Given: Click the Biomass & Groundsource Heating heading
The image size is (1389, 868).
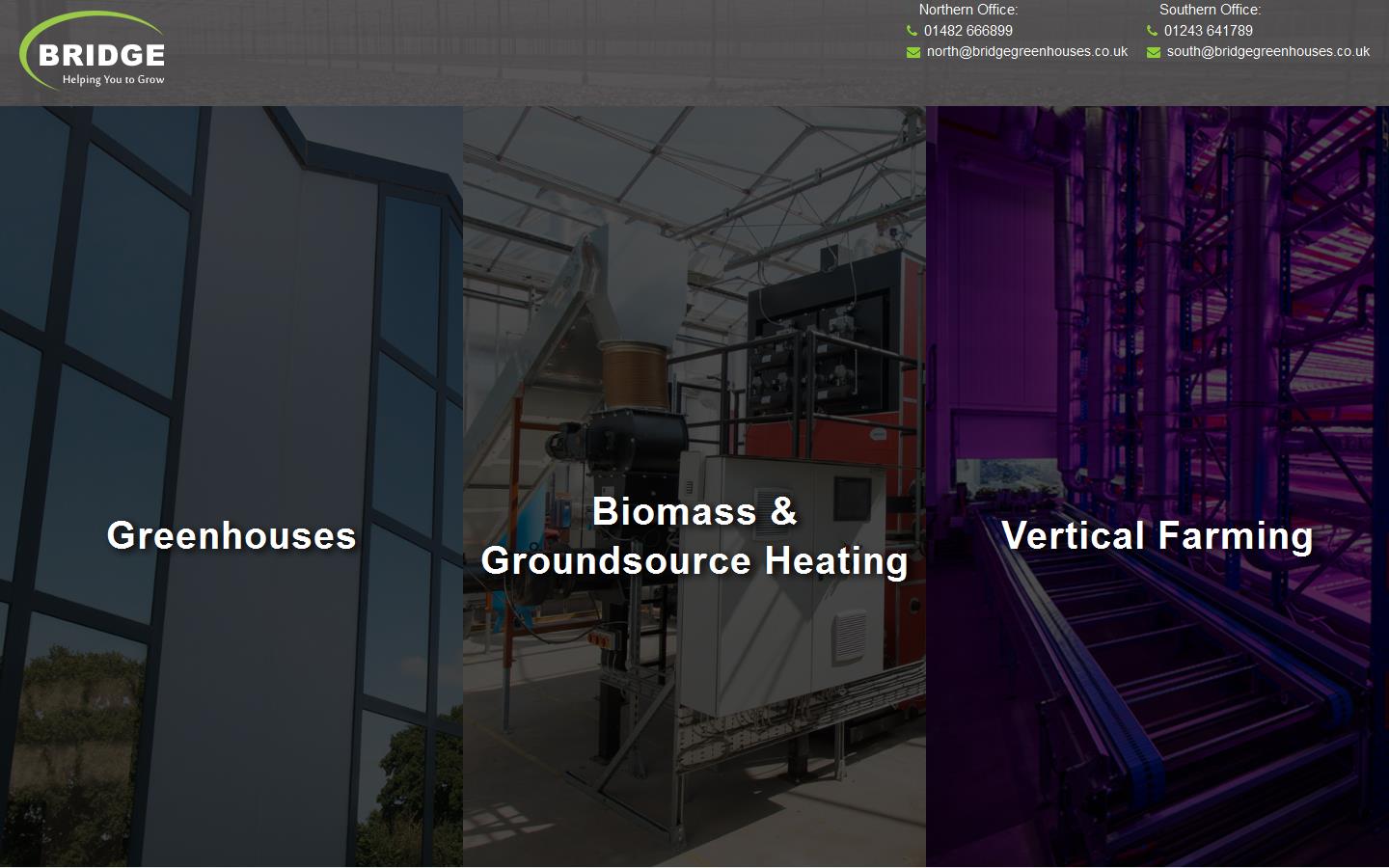Looking at the screenshot, I should [x=694, y=536].
